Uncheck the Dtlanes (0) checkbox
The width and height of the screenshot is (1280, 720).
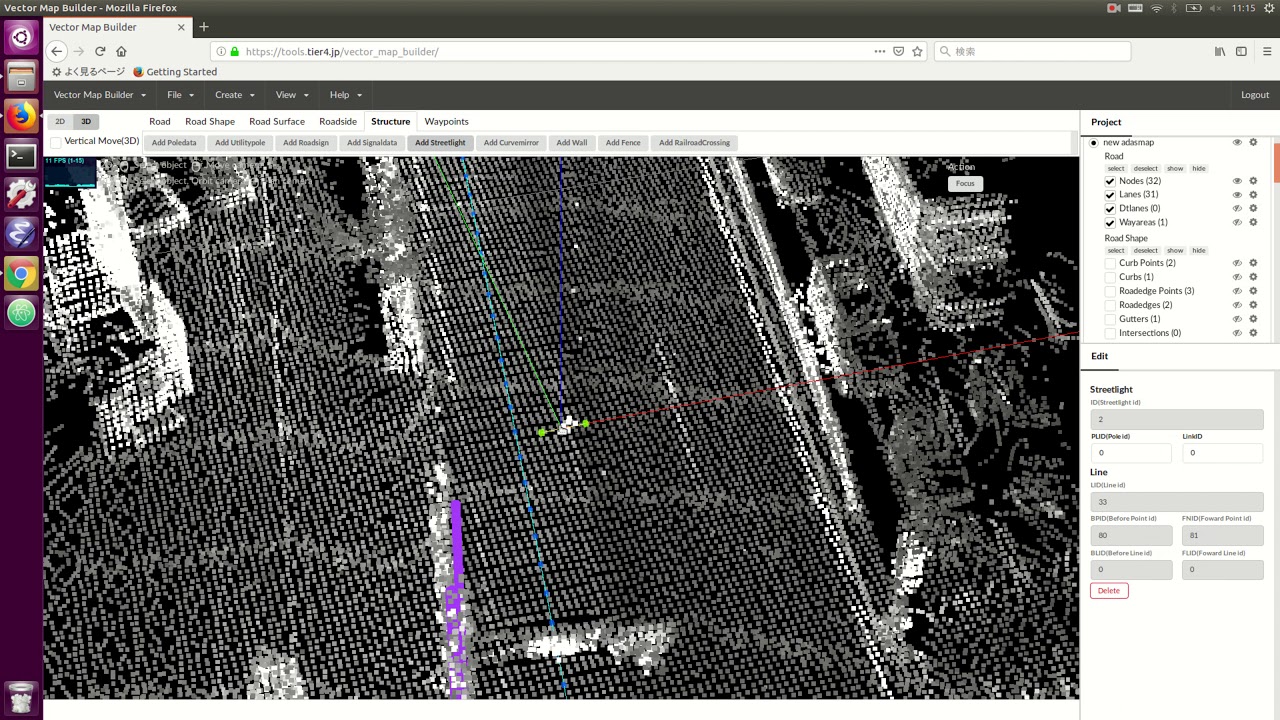(x=1110, y=208)
